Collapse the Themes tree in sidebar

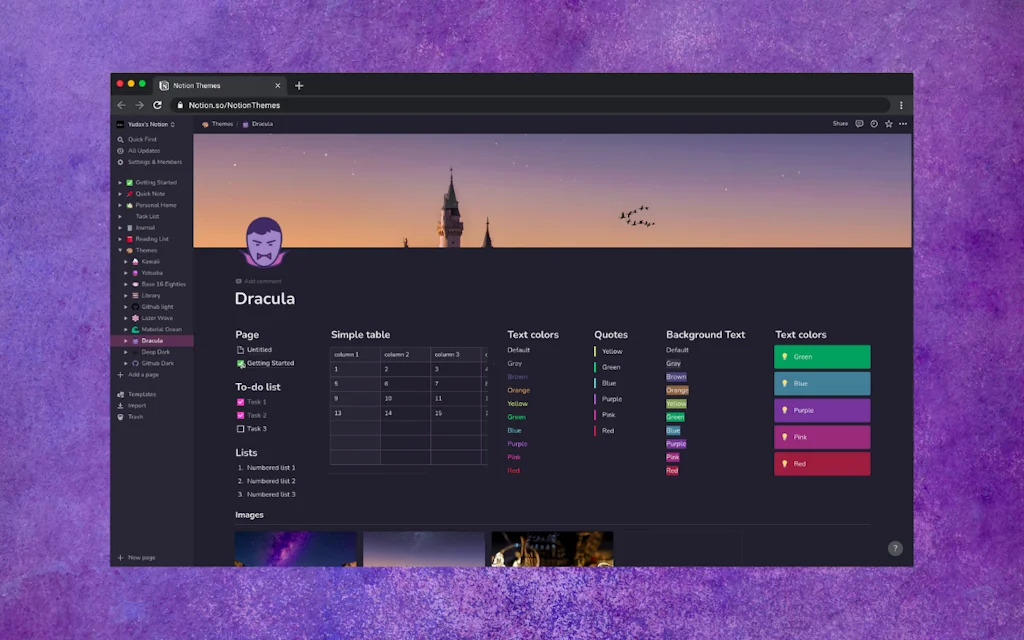[120, 250]
